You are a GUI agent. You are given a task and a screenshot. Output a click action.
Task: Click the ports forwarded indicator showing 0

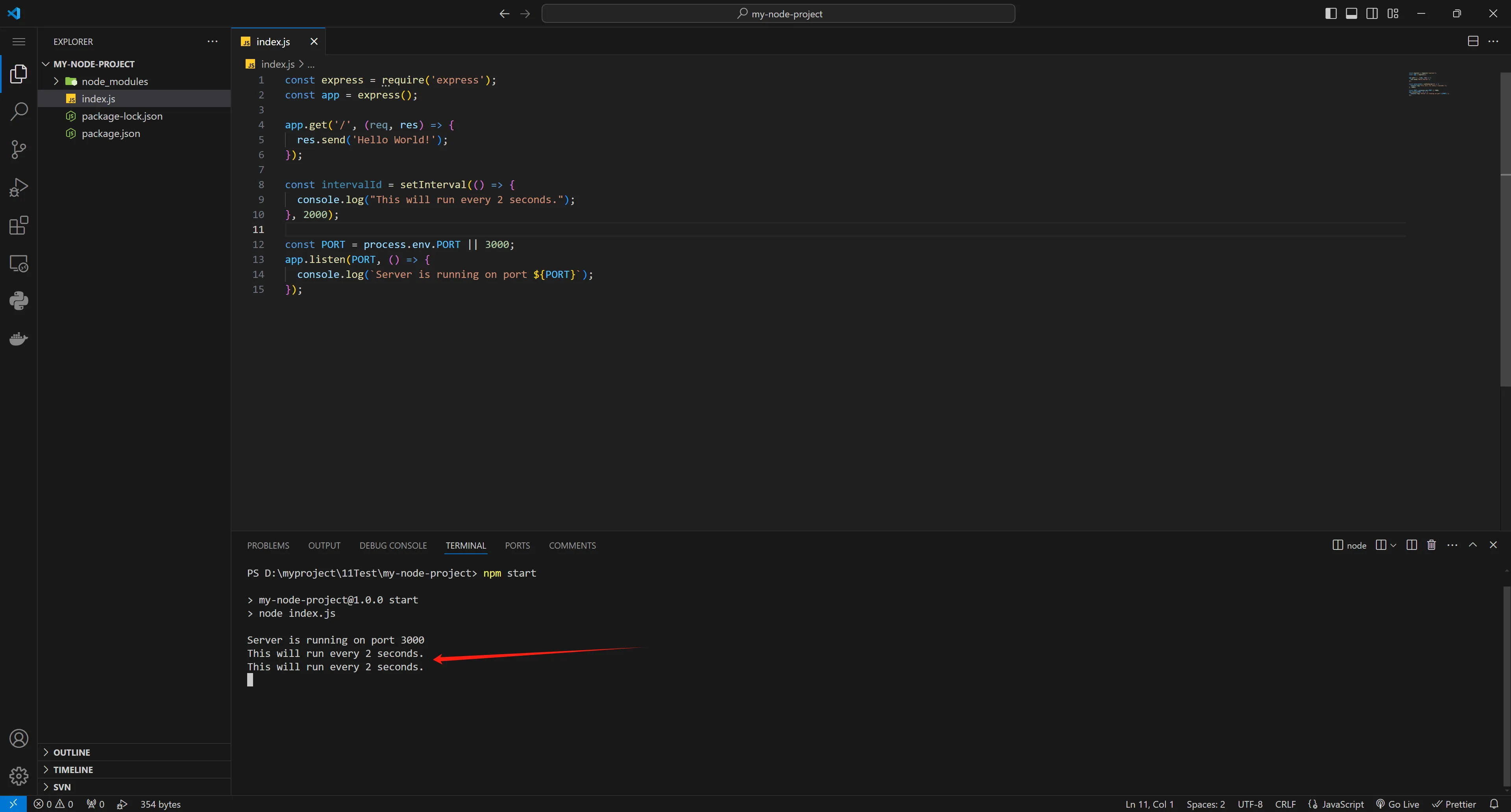(95, 804)
